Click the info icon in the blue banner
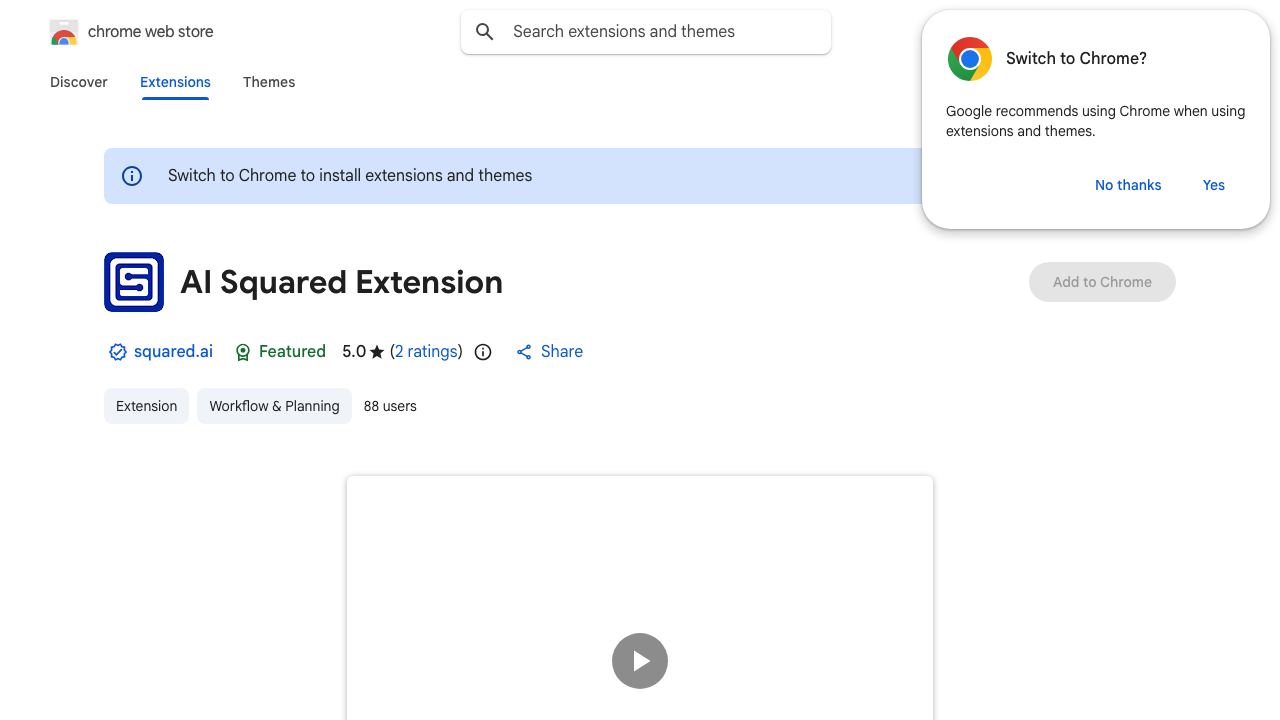The width and height of the screenshot is (1280, 720). (x=132, y=176)
